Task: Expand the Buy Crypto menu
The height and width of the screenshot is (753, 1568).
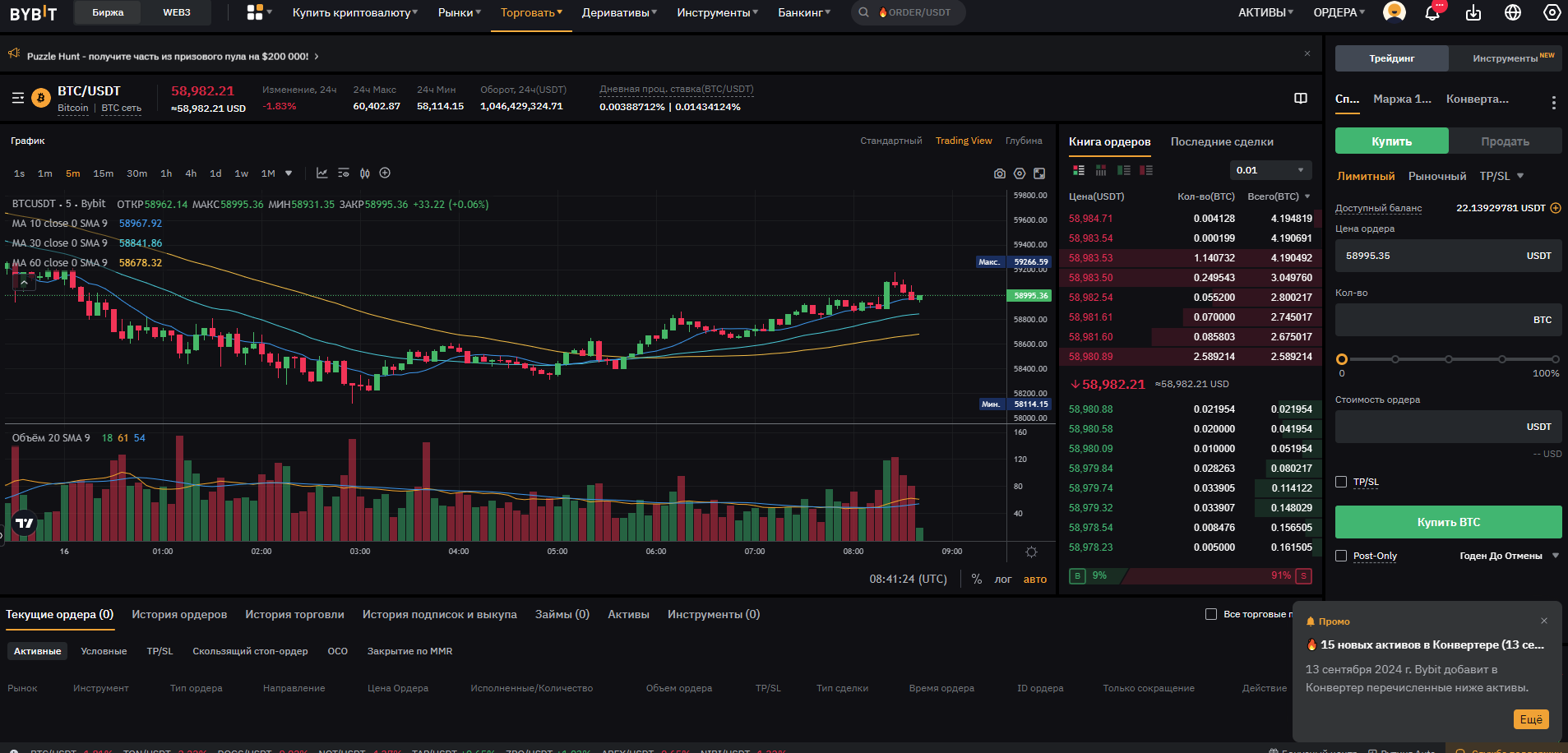Action: click(355, 12)
